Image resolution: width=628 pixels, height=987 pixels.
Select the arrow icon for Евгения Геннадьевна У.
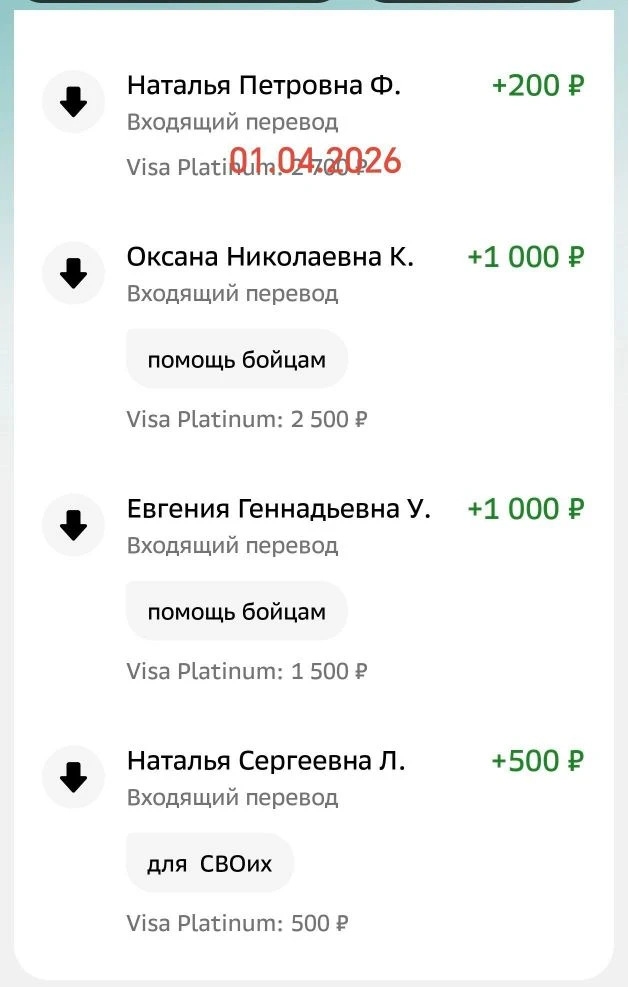pyautogui.click(x=74, y=525)
